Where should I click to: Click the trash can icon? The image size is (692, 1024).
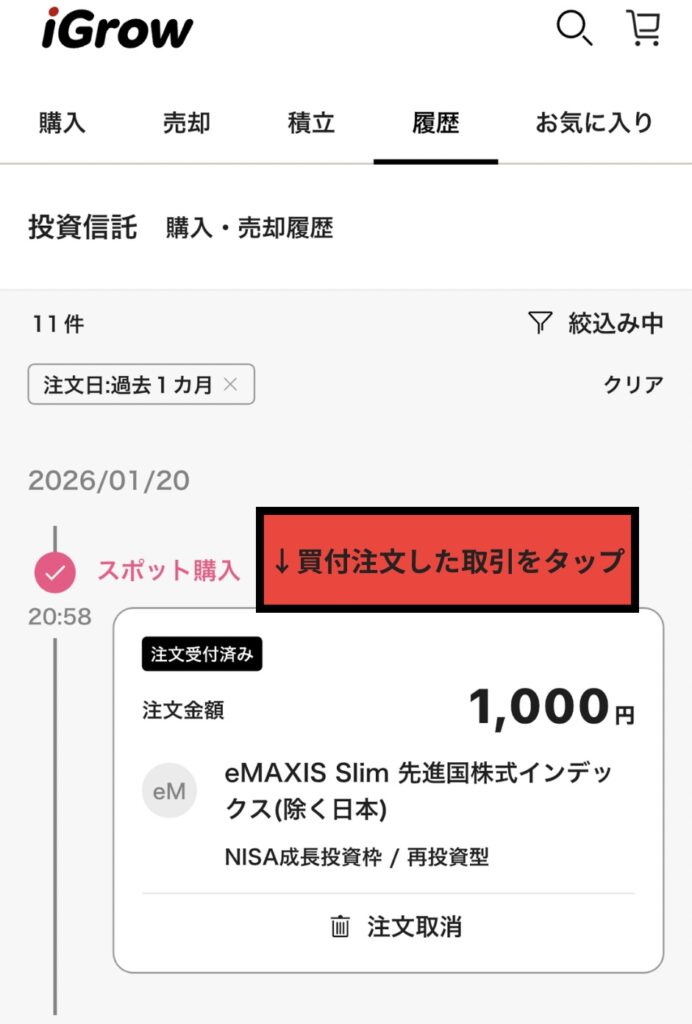click(x=341, y=927)
